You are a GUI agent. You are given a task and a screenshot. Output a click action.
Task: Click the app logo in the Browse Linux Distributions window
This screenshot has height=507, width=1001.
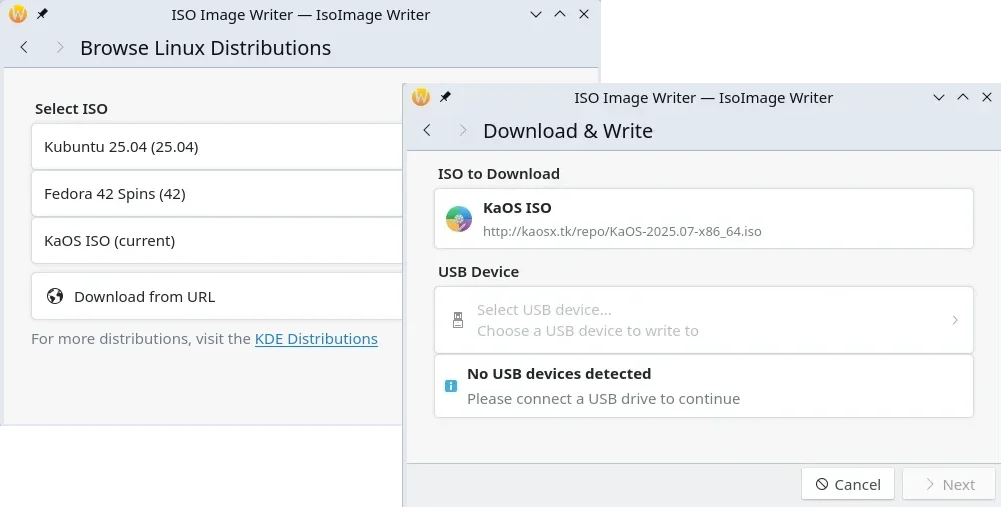[x=18, y=14]
